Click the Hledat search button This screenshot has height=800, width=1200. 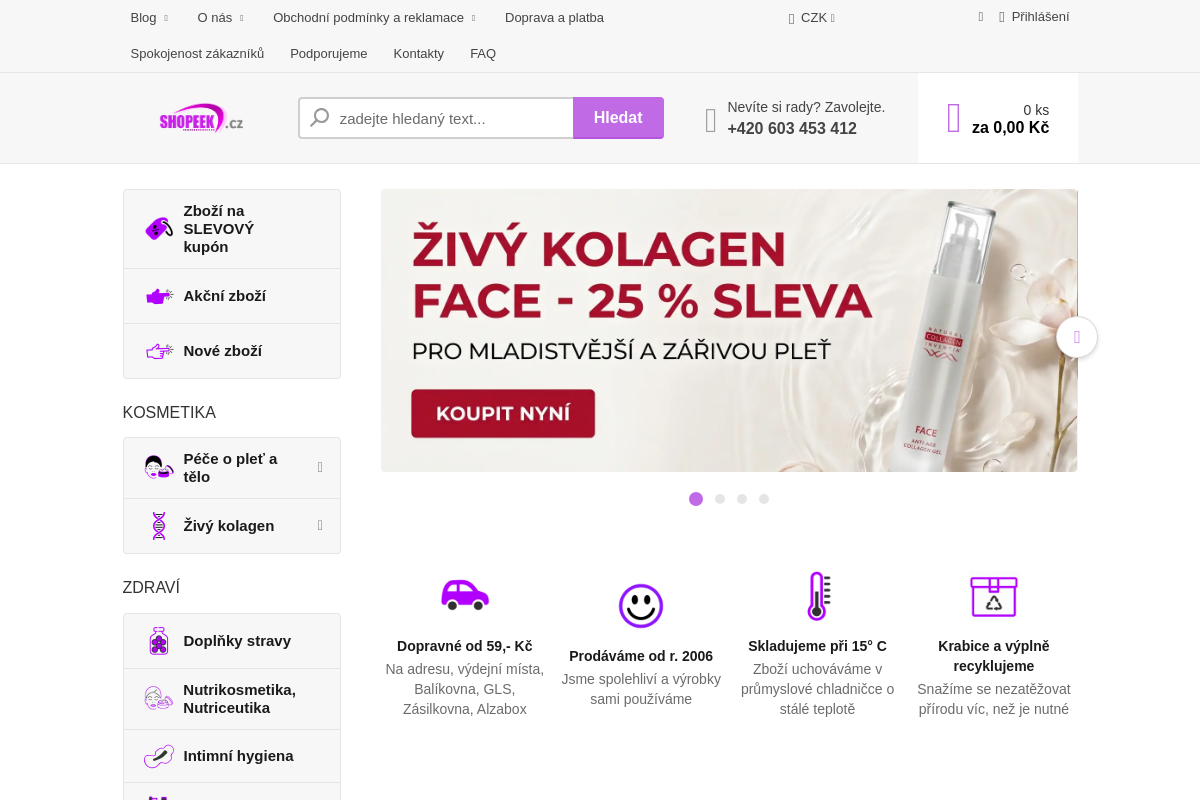coord(618,118)
